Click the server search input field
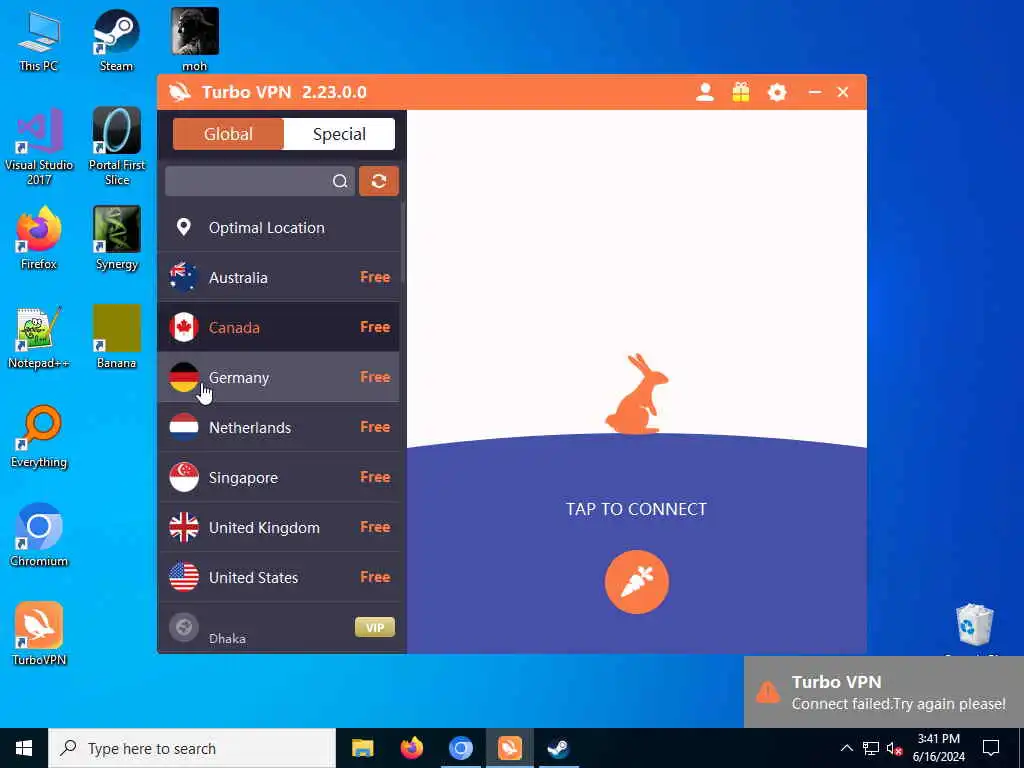The width and height of the screenshot is (1024, 768). pos(260,181)
